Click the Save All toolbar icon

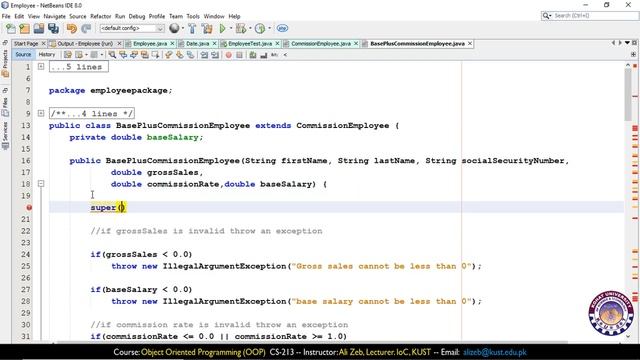(x=53, y=28)
